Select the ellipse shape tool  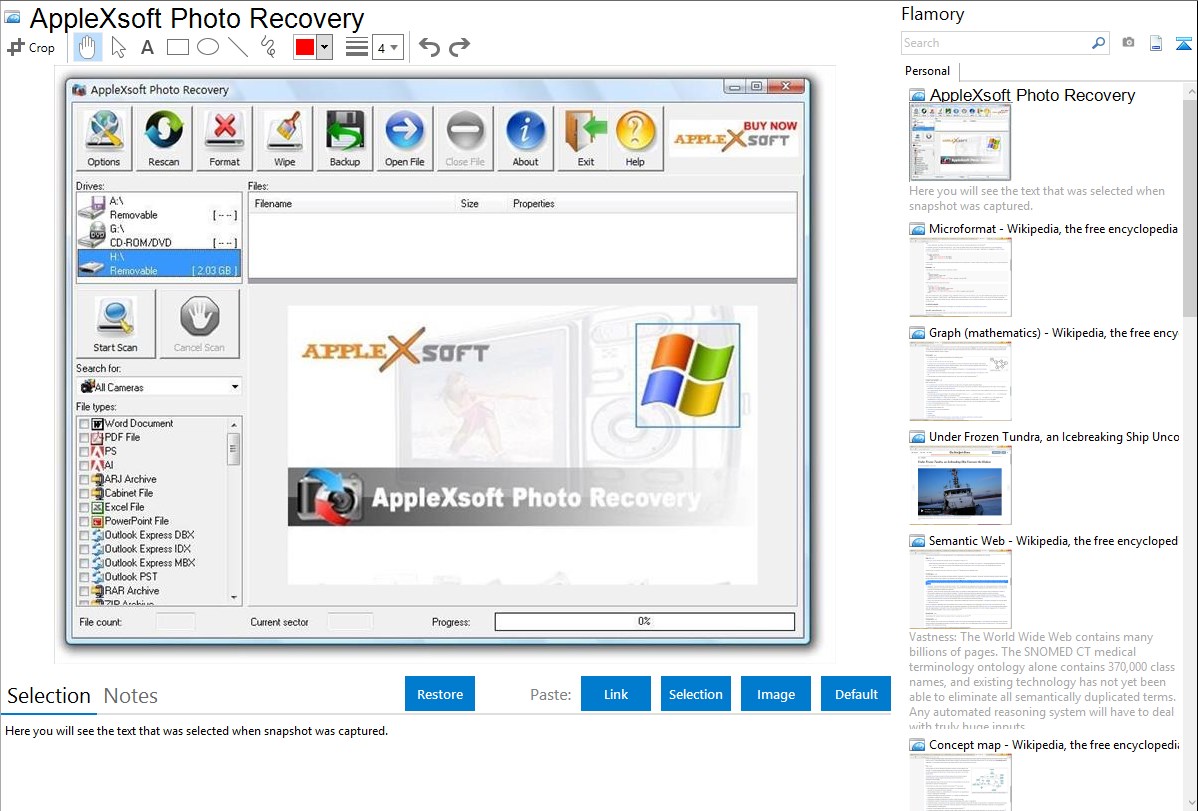208,47
